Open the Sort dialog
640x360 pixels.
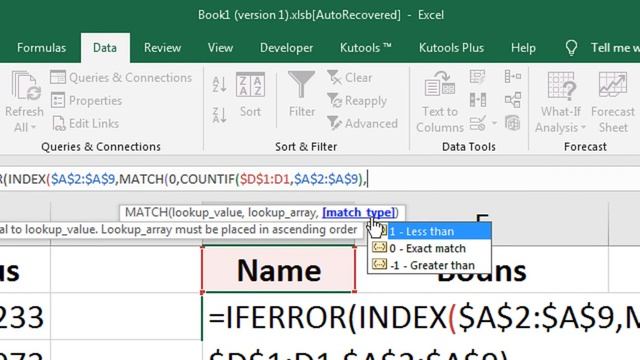pyautogui.click(x=250, y=95)
